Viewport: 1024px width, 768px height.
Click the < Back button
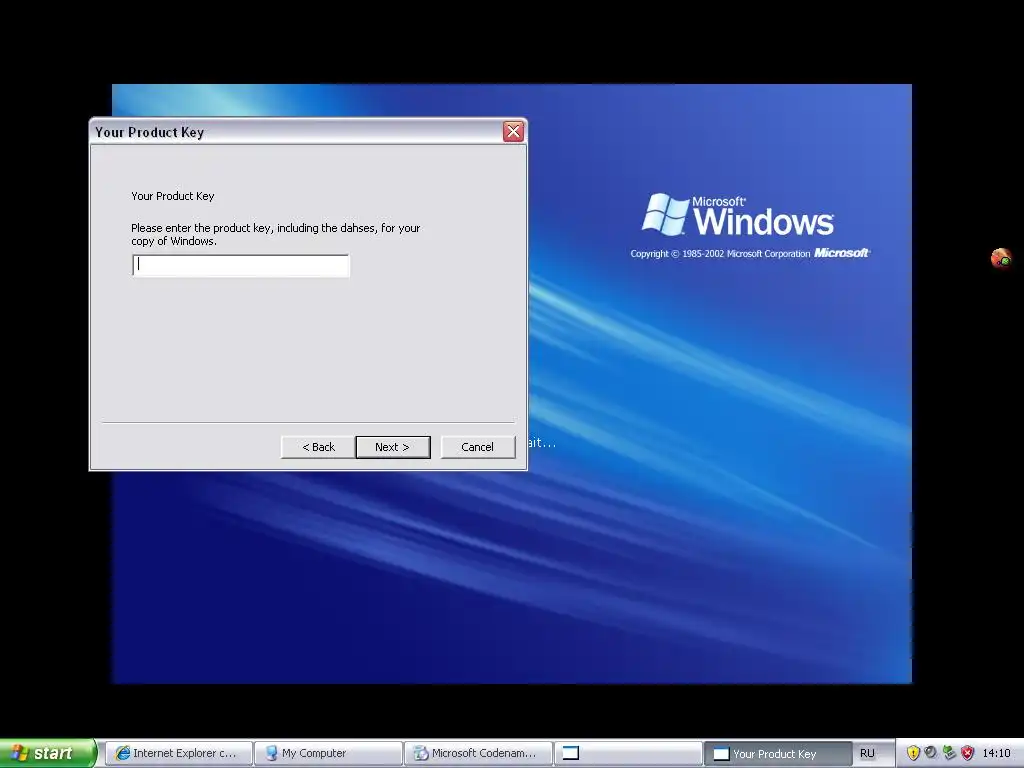tap(318, 447)
